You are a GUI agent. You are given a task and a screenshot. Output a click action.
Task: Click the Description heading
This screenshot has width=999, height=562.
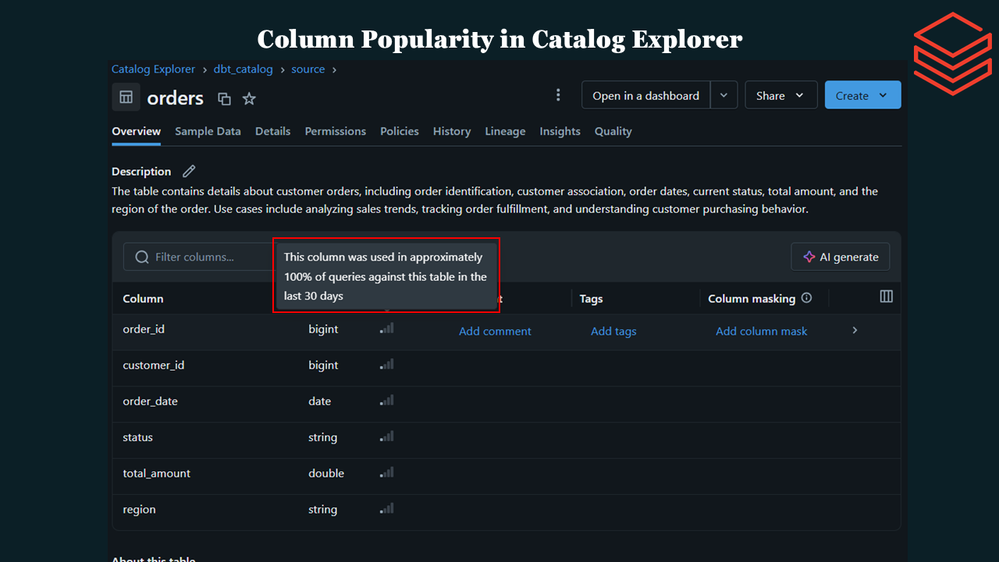click(x=141, y=171)
